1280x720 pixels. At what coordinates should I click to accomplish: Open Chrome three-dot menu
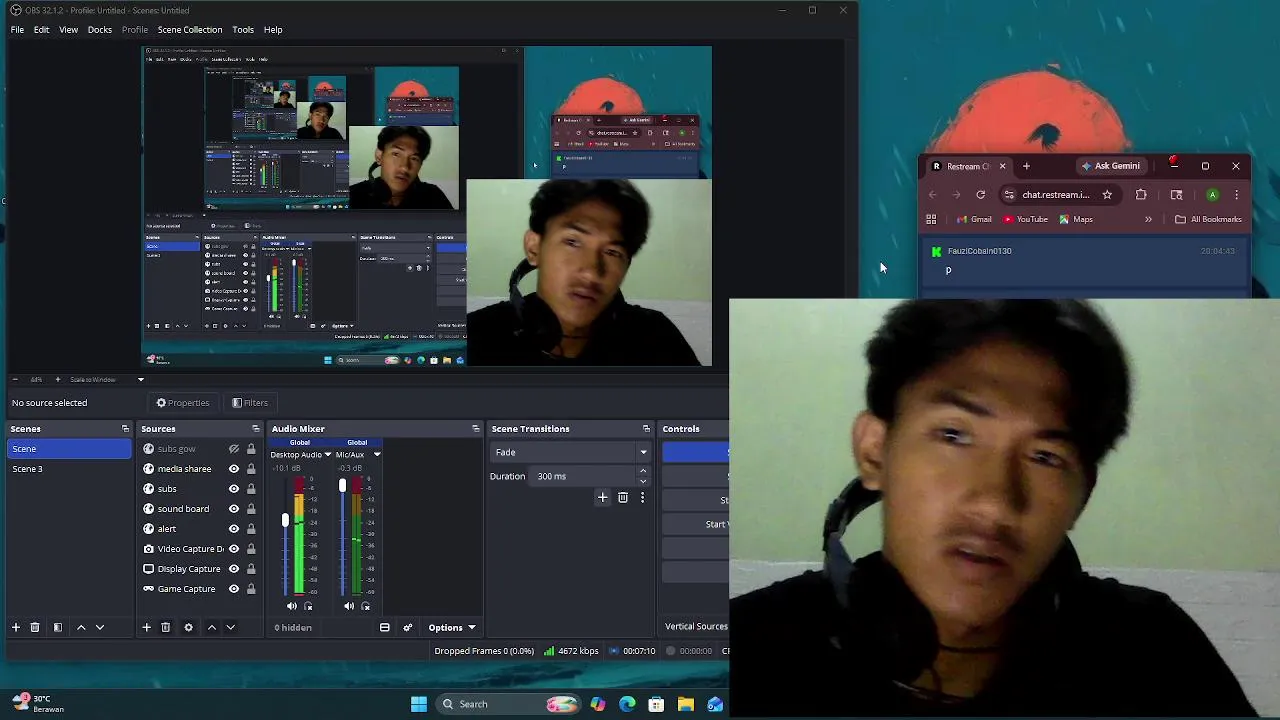click(x=1237, y=195)
